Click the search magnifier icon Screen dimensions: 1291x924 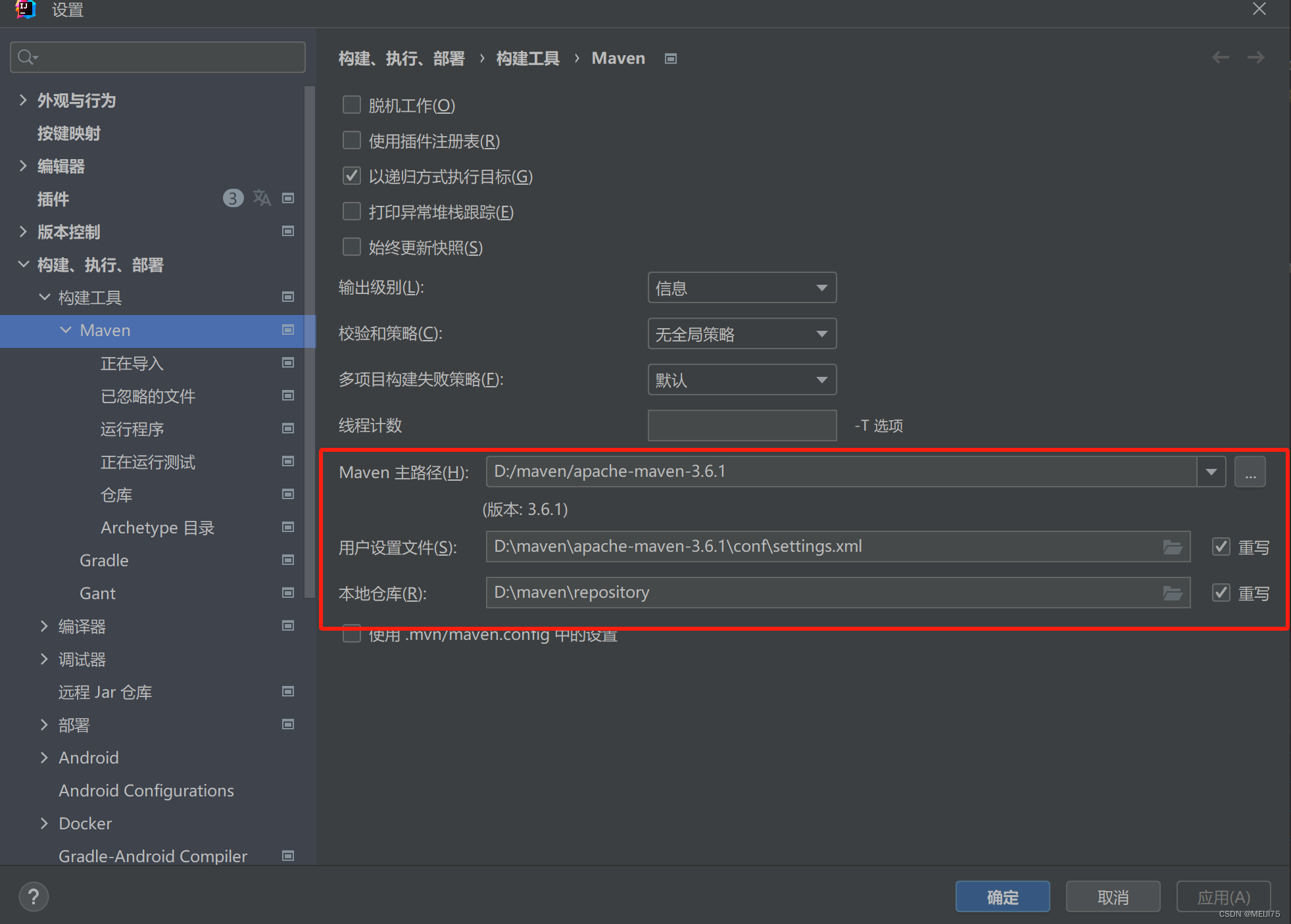[26, 58]
